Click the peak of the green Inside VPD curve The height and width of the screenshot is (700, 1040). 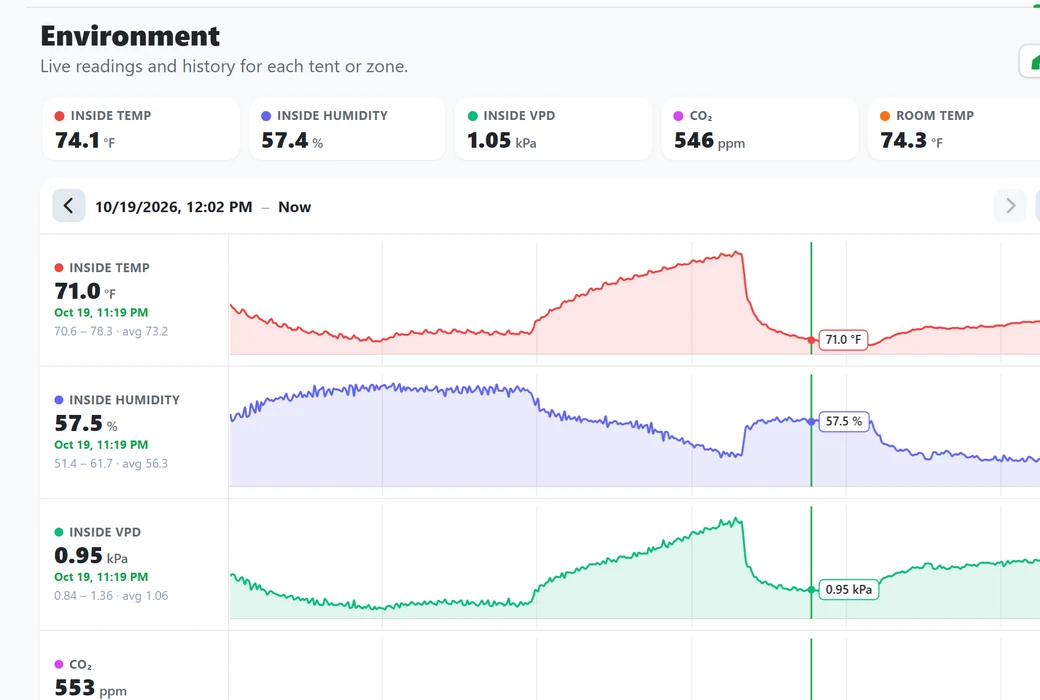click(736, 518)
